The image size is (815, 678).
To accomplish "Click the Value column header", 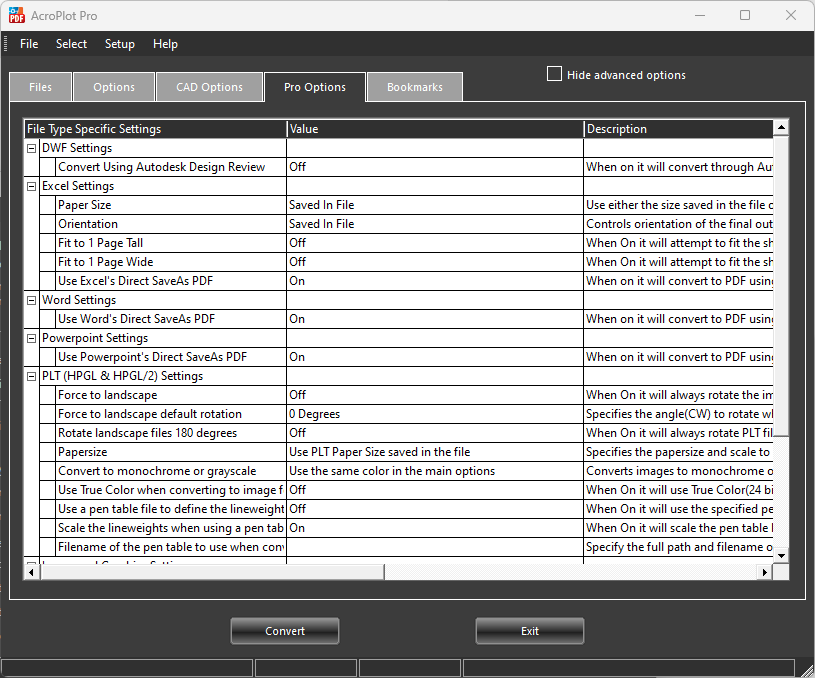I will [x=436, y=129].
